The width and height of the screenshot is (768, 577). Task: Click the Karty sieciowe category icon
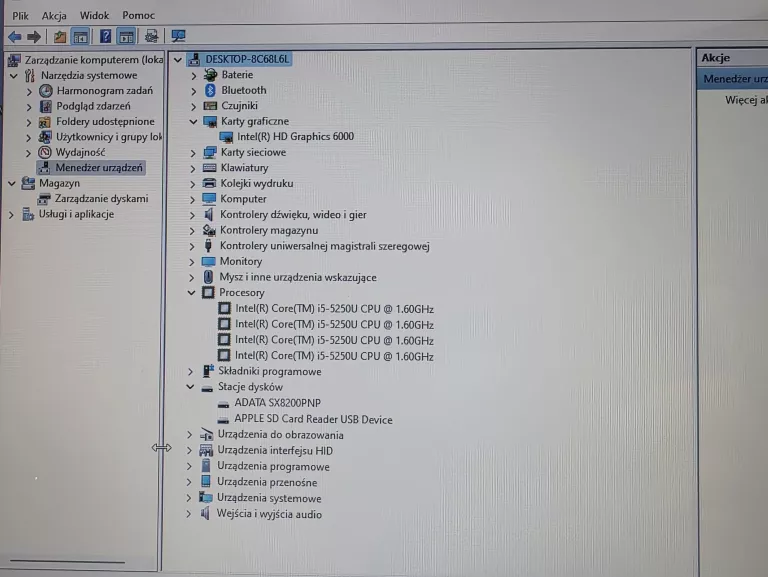pyautogui.click(x=210, y=152)
